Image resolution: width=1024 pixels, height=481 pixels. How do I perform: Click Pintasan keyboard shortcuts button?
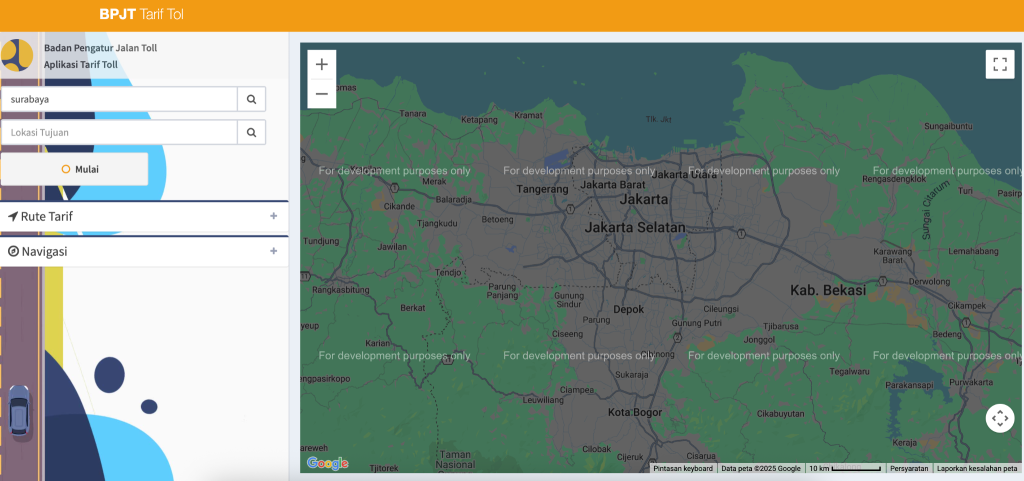click(x=684, y=468)
